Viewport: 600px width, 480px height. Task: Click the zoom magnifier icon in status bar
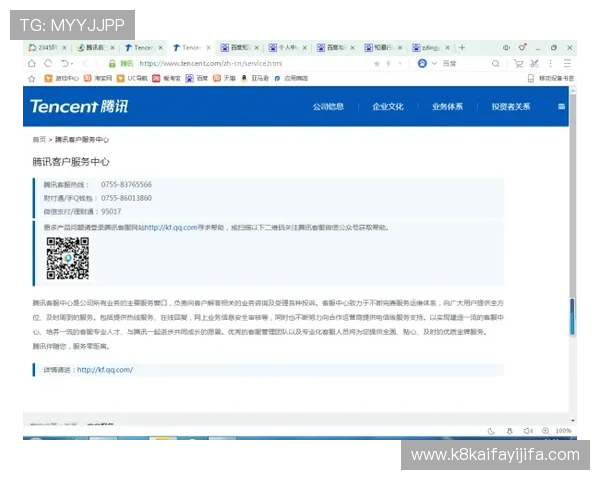[546, 431]
